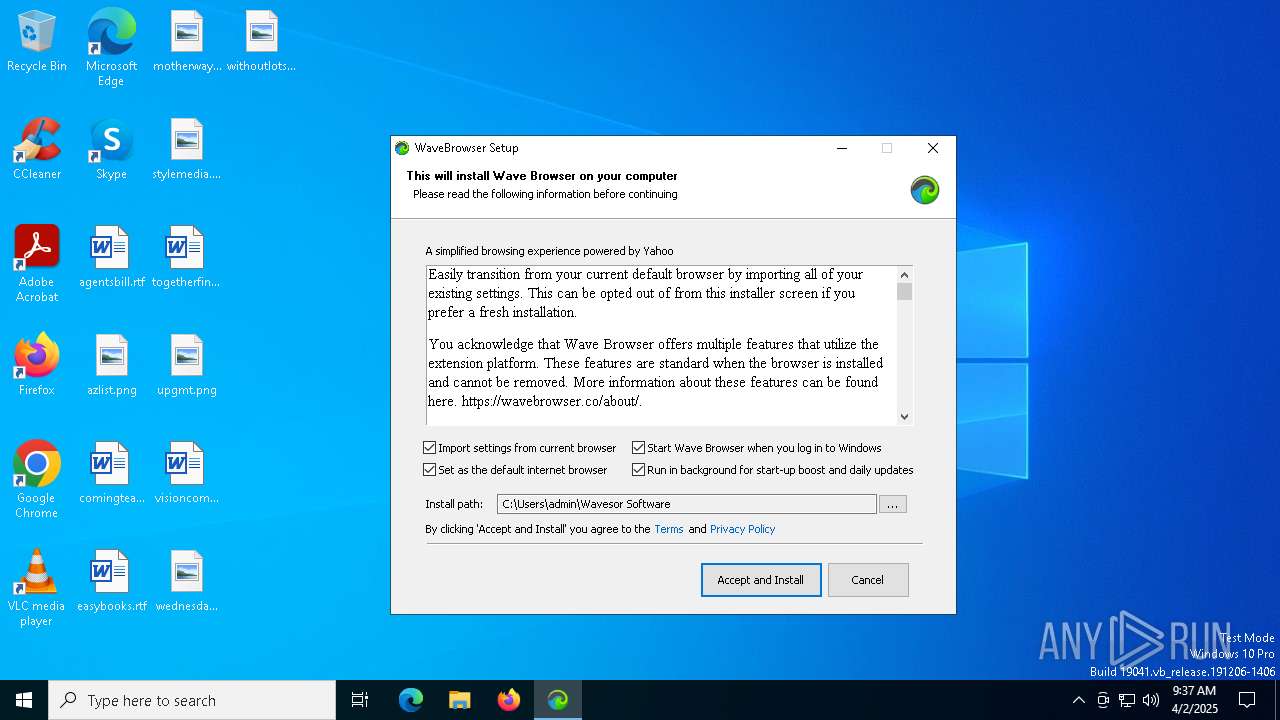This screenshot has width=1280, height=720.
Task: Open the Terms link
Action: (x=669, y=529)
